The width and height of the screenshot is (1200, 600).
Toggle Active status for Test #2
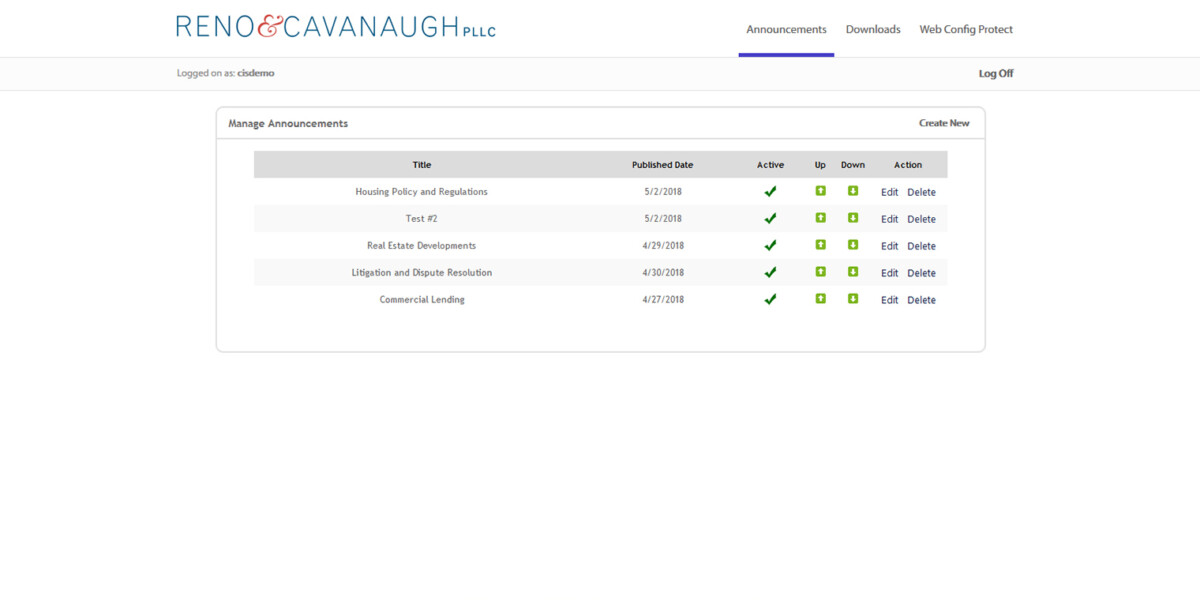tap(770, 218)
